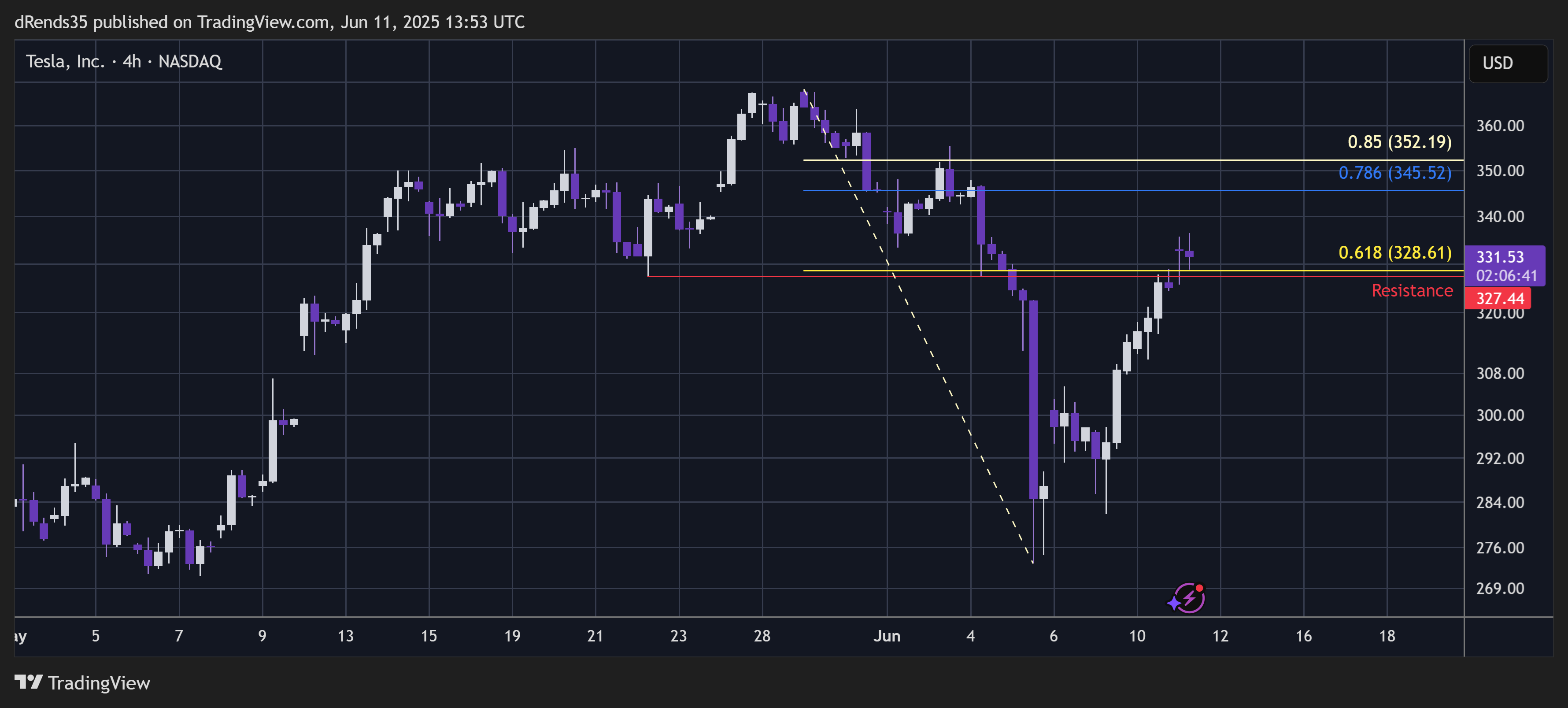Click the 284.00 price axis label
Viewport: 1568px width, 708px height.
[x=1500, y=503]
